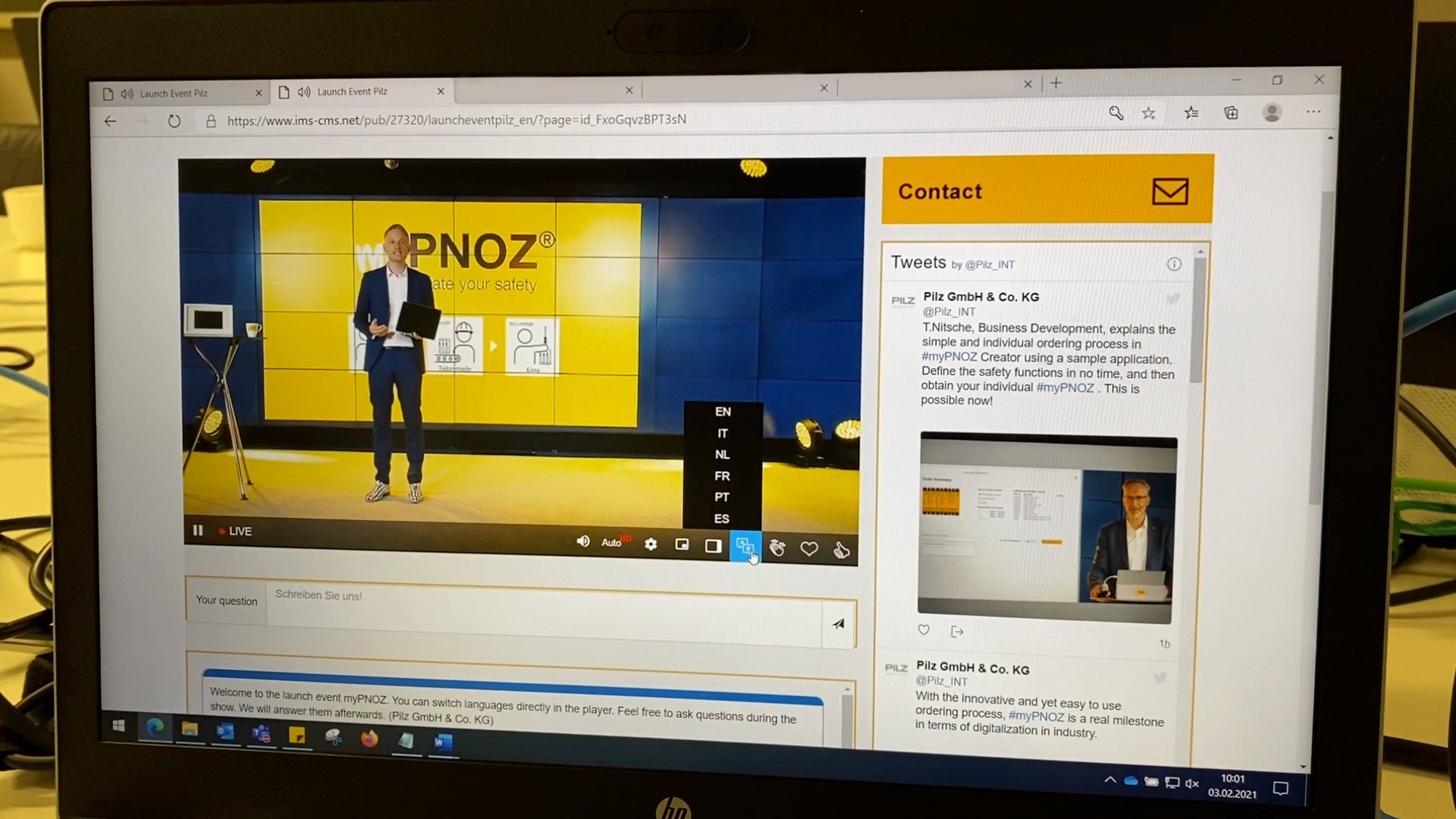This screenshot has height=819, width=1456.
Task: Select ES audio language
Action: coord(721,518)
